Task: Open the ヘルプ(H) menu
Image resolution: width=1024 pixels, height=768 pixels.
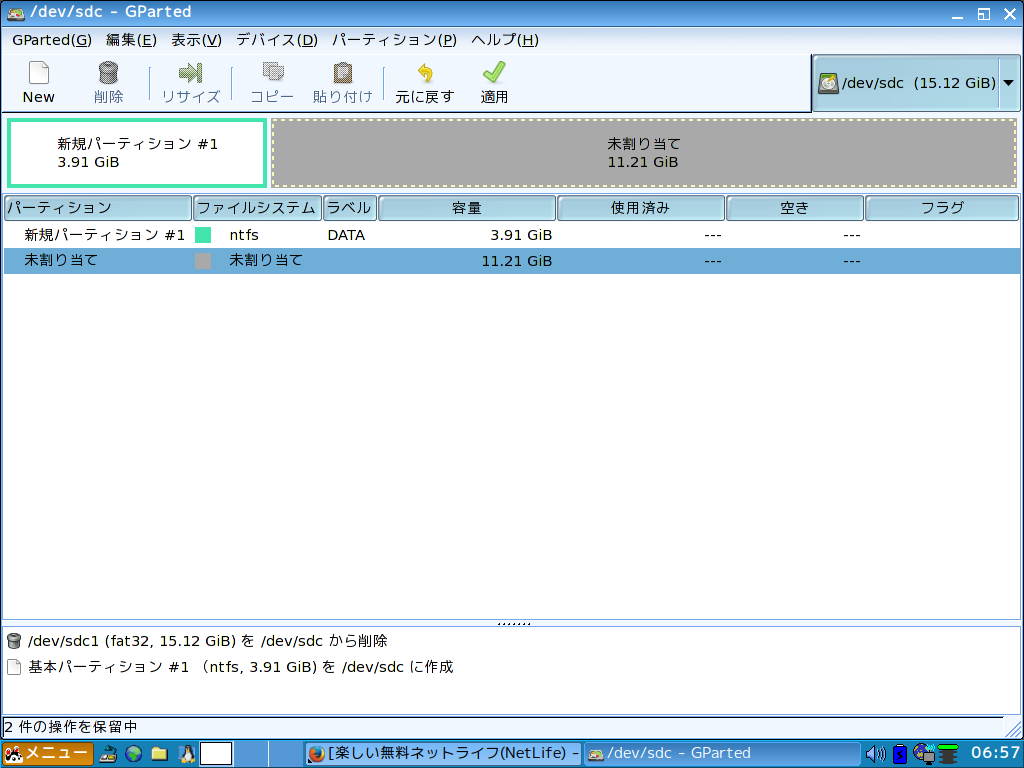Action: tap(505, 40)
